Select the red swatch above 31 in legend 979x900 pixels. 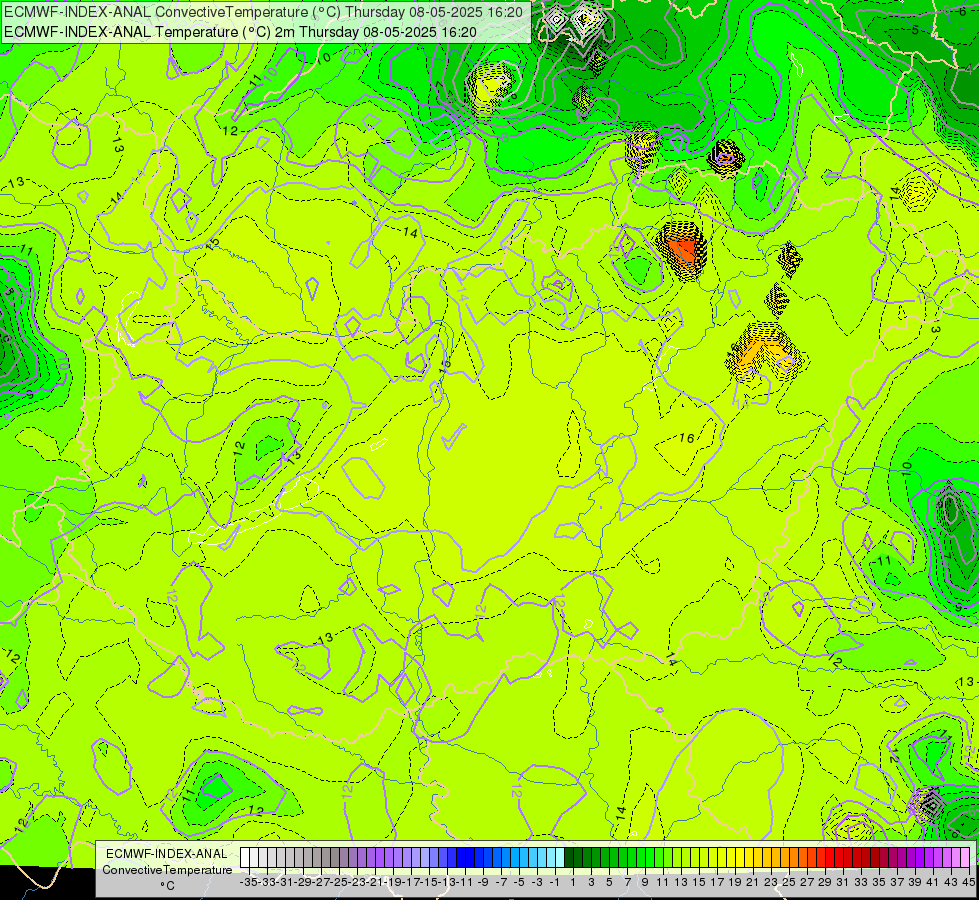tap(839, 858)
